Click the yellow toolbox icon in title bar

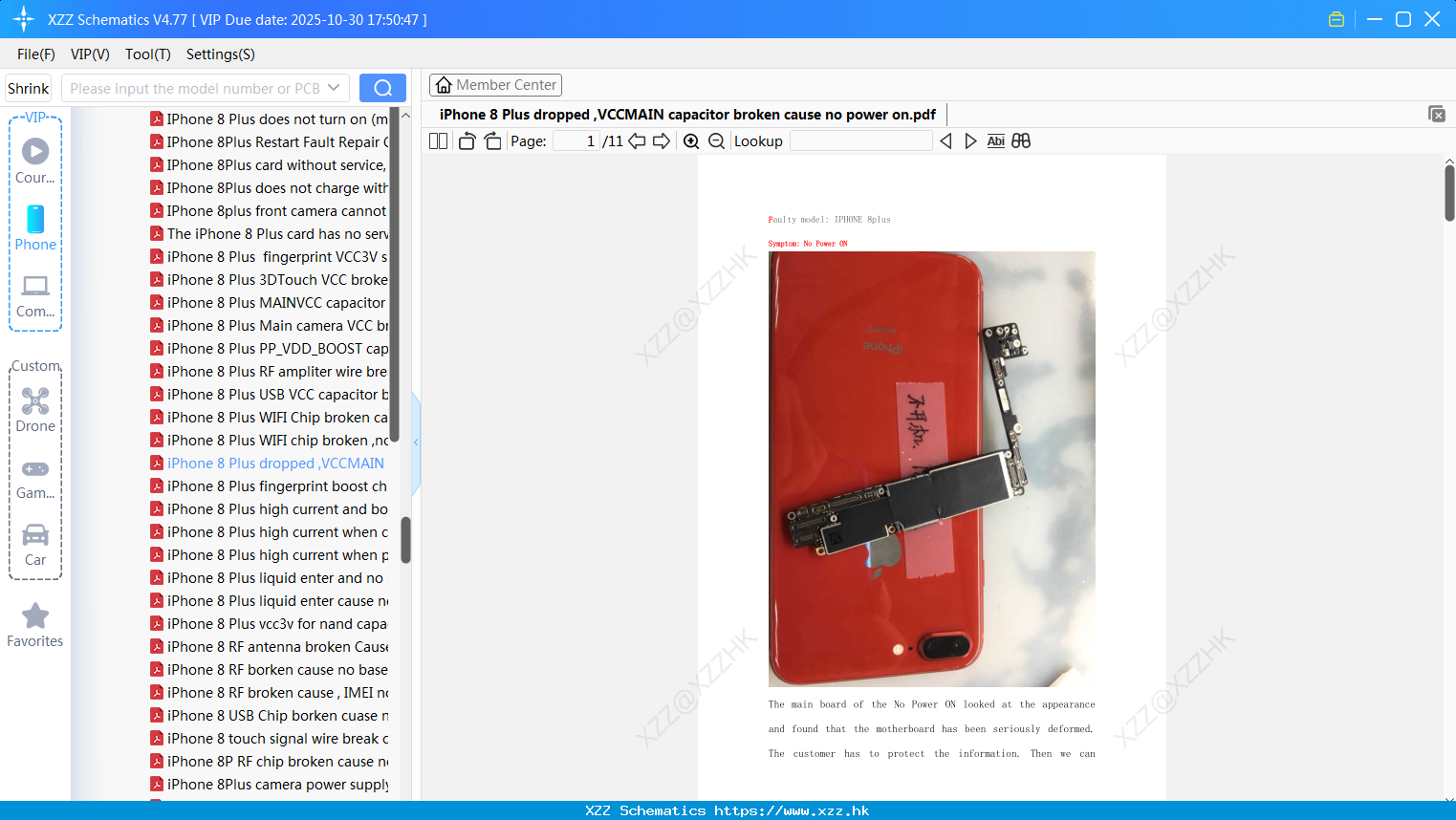click(x=1336, y=19)
